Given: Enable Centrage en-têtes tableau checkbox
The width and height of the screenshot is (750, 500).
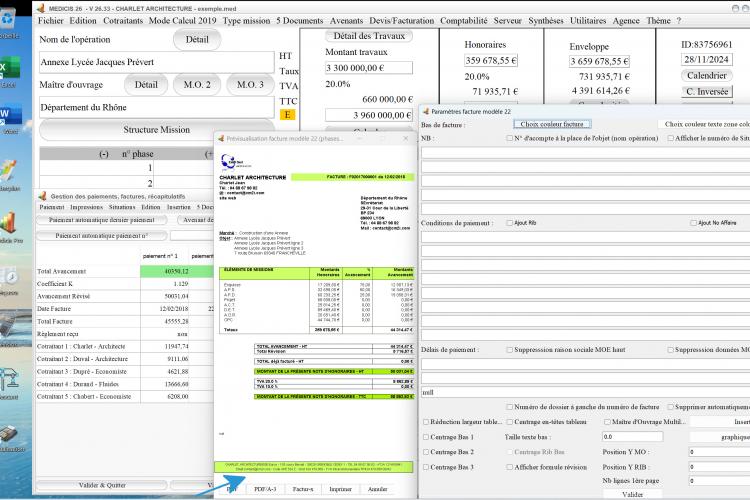Looking at the screenshot, I should 509,422.
